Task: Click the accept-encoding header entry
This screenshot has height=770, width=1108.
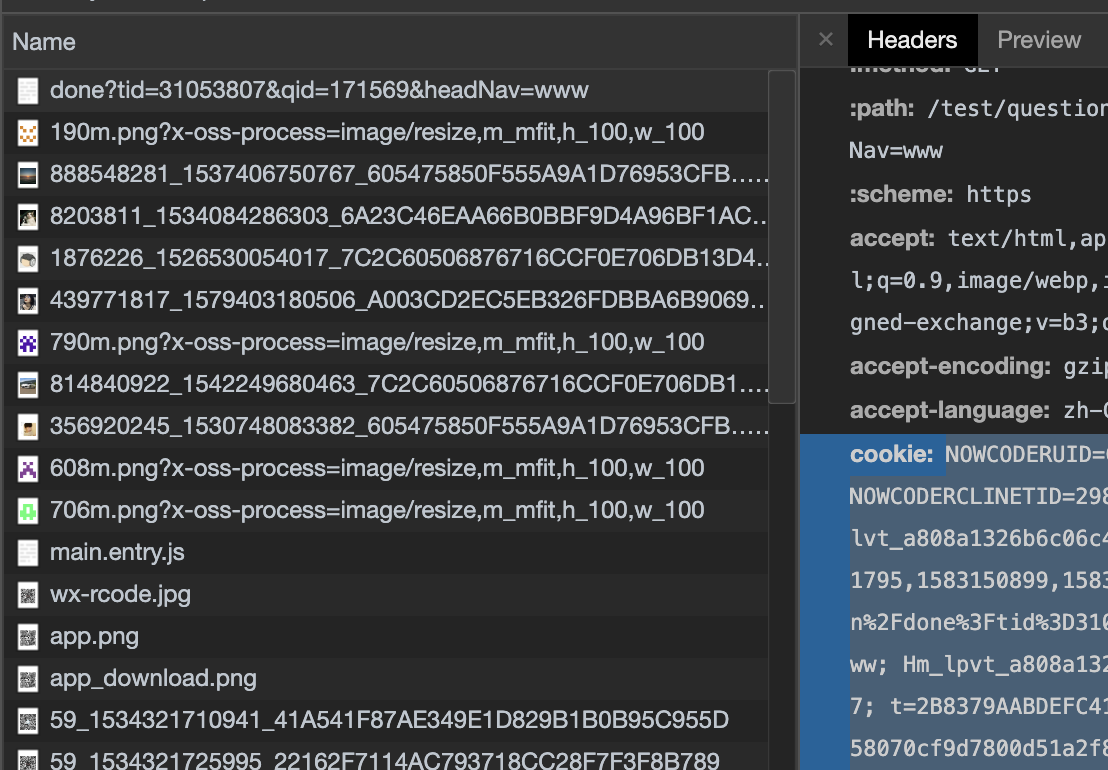Action: [x=979, y=366]
